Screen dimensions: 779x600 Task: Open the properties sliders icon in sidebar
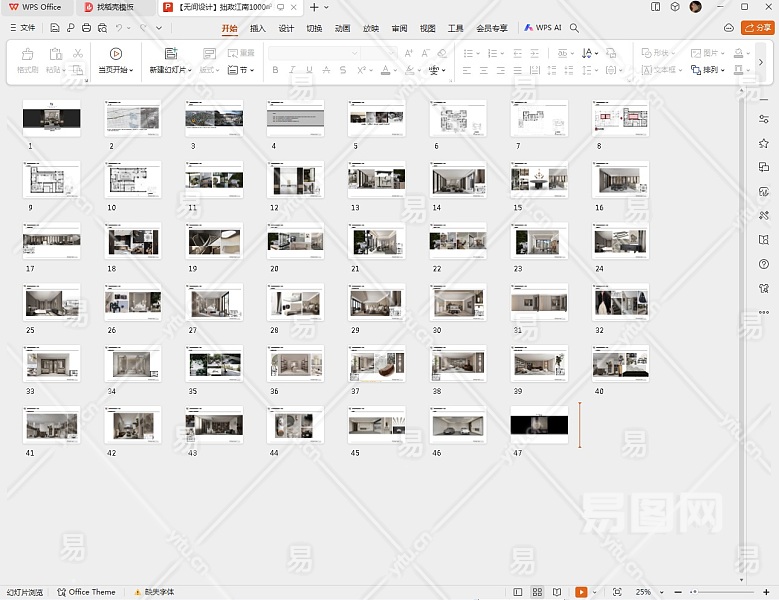click(x=764, y=119)
